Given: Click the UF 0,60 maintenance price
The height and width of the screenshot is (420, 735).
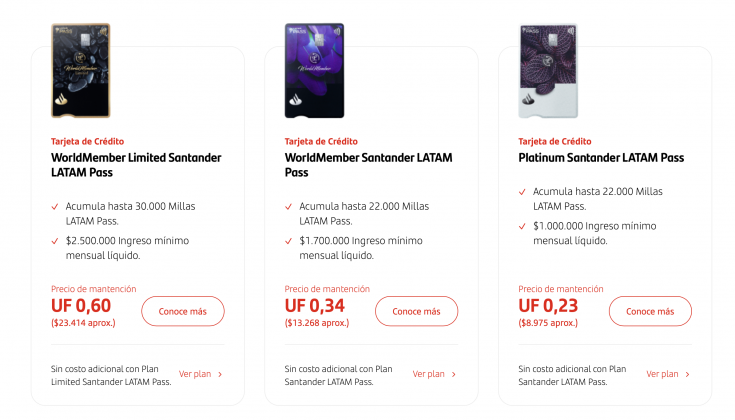Looking at the screenshot, I should [81, 306].
